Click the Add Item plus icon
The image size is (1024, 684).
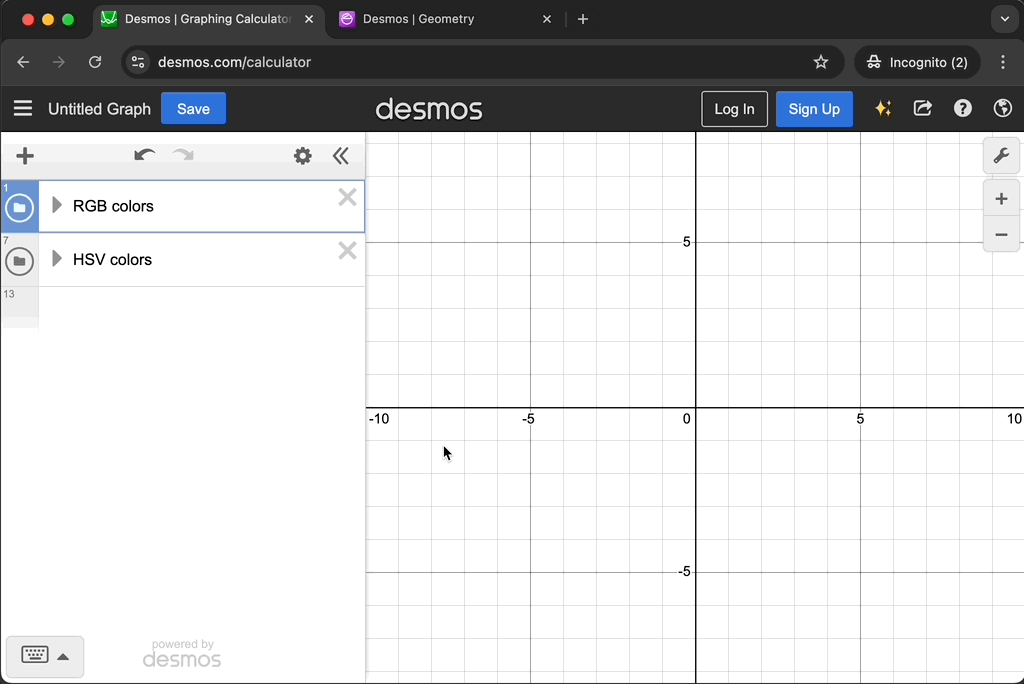26,156
